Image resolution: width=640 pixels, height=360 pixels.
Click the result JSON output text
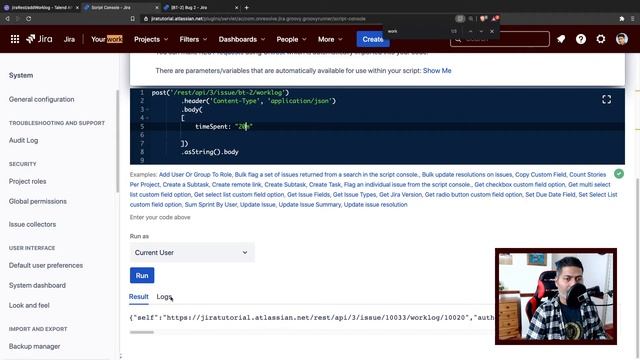pyautogui.click(x=312, y=318)
